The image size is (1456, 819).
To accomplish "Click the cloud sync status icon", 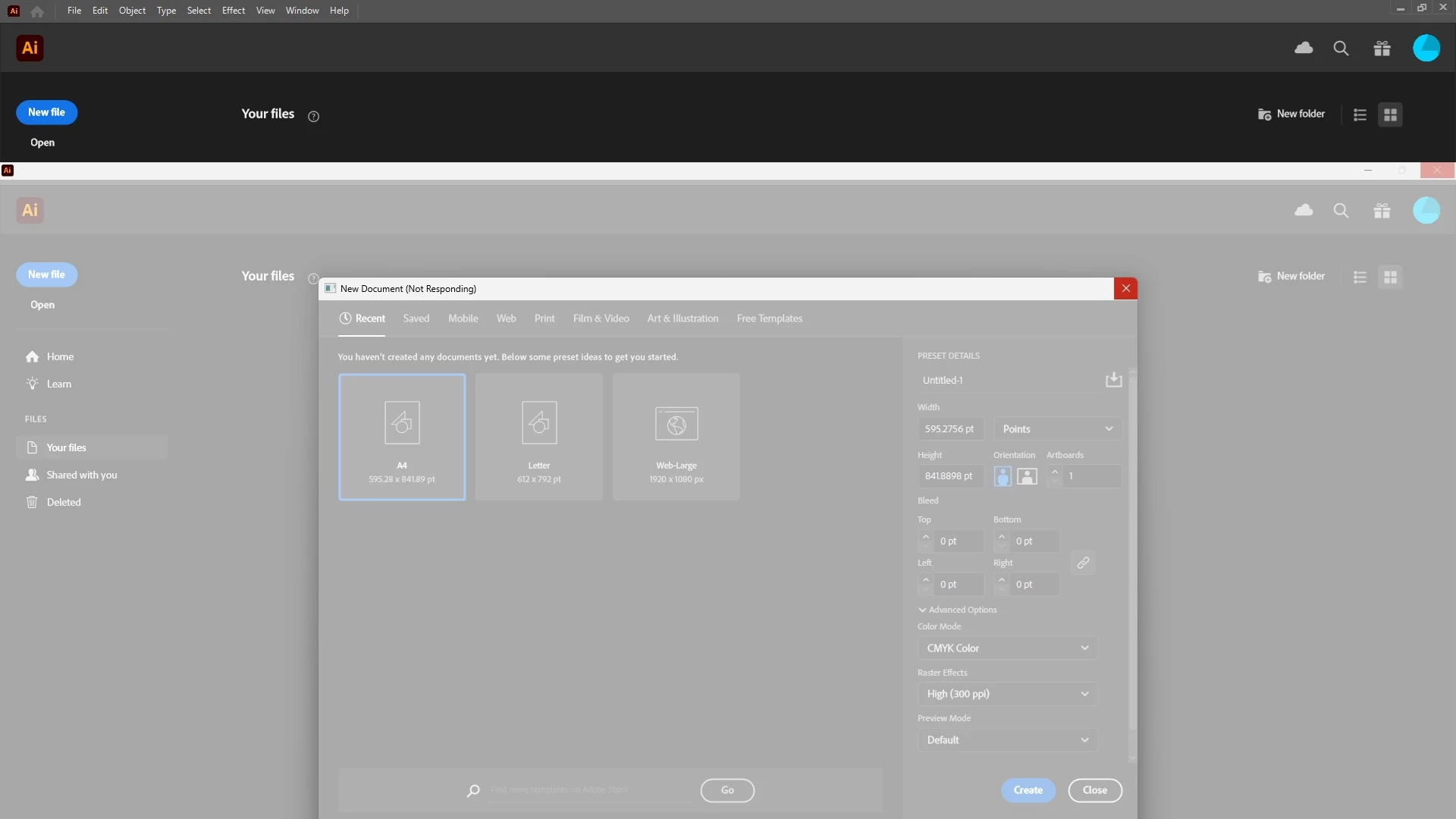I will pyautogui.click(x=1304, y=48).
